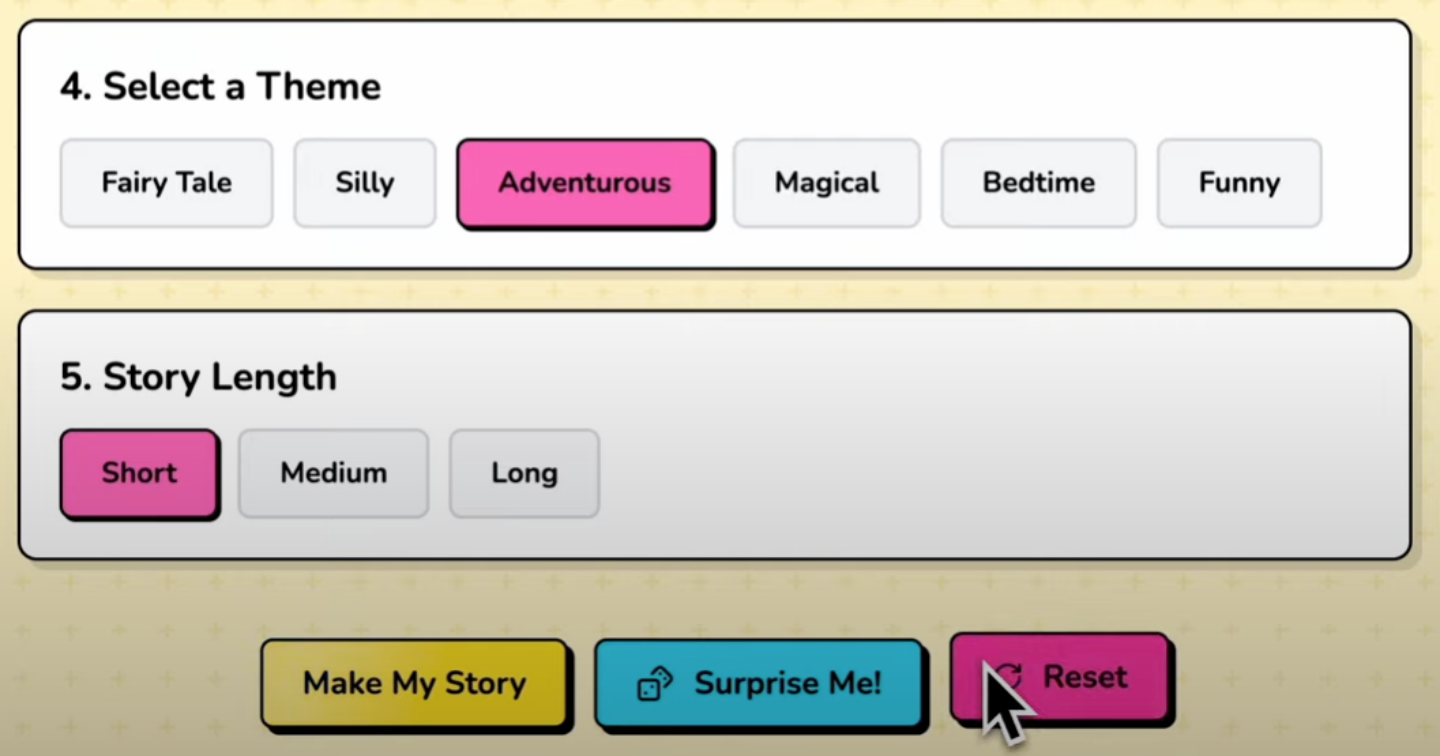
Task: Click the '5. Story Length' heading
Action: coord(198,378)
